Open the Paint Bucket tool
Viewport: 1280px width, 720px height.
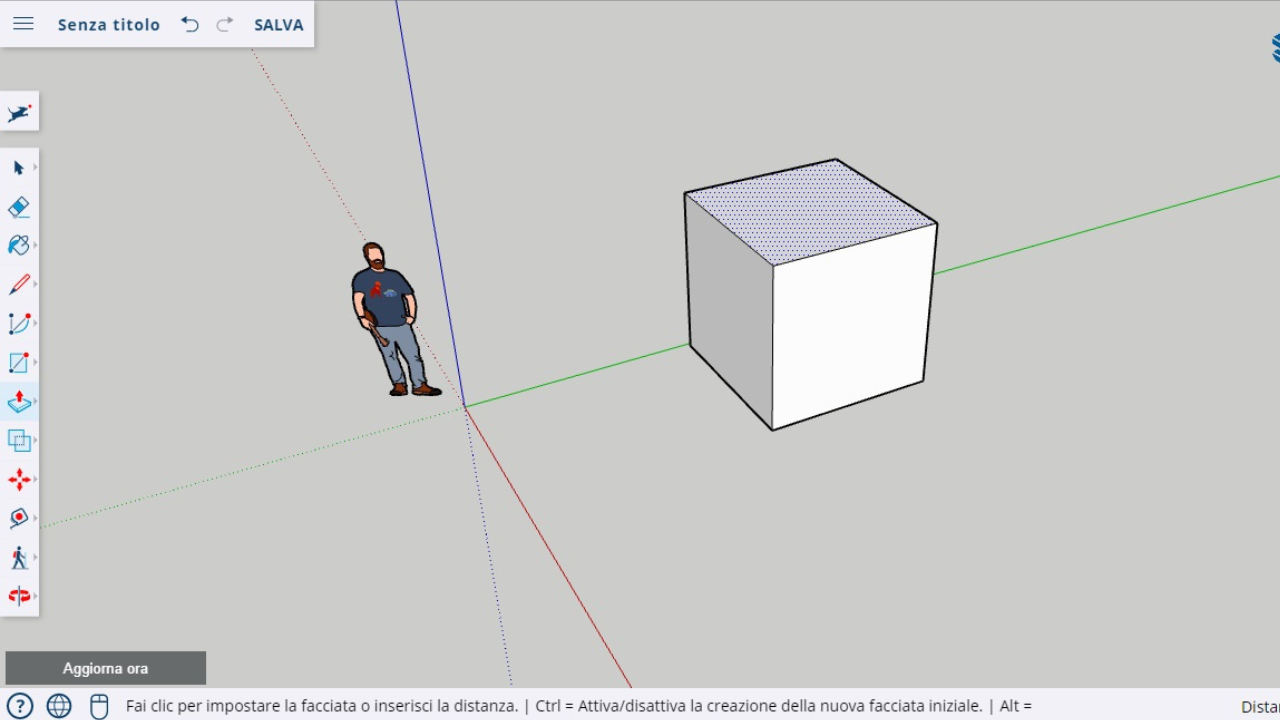pyautogui.click(x=19, y=245)
